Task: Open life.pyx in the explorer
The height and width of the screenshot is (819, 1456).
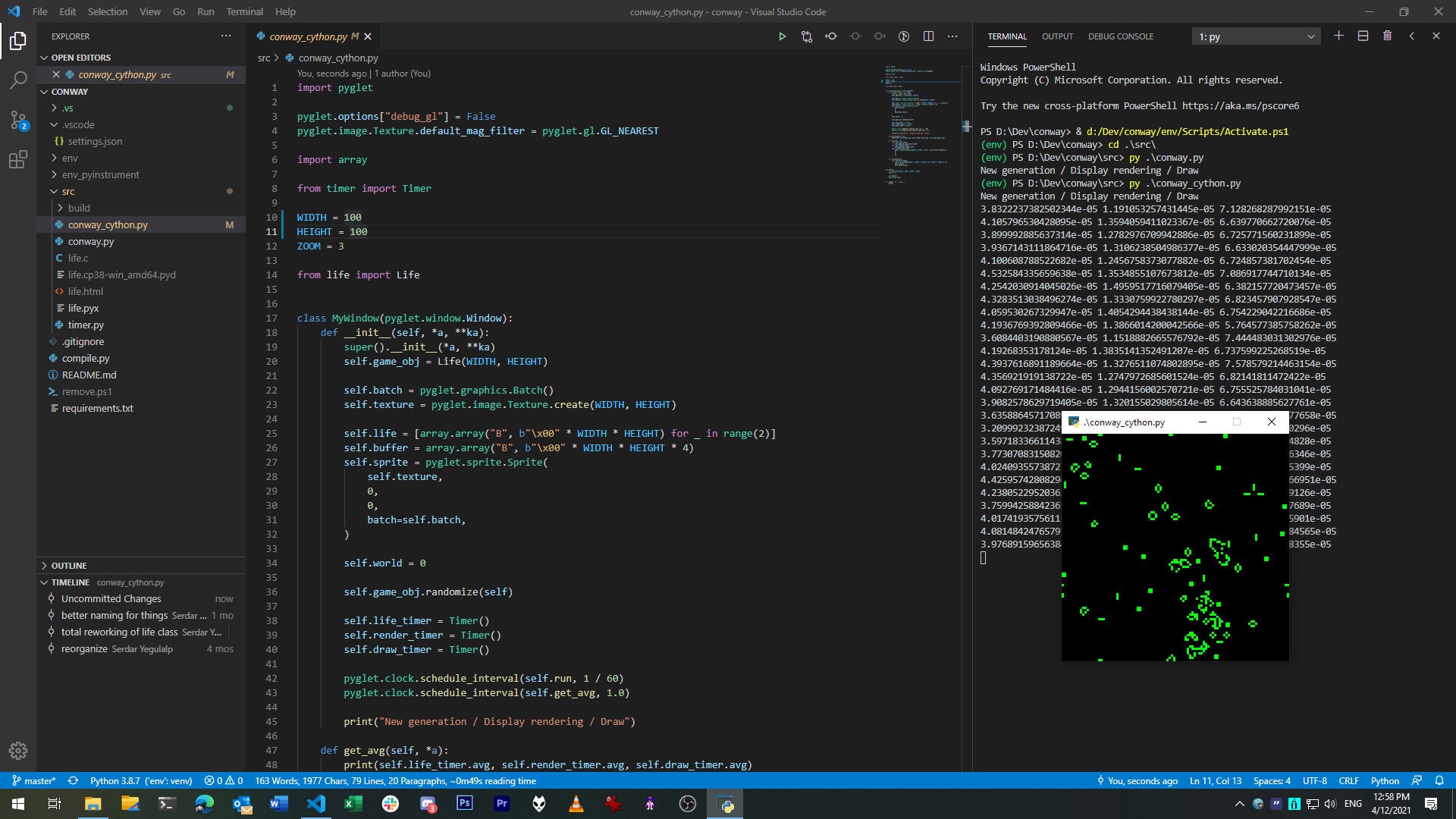Action: (141, 308)
